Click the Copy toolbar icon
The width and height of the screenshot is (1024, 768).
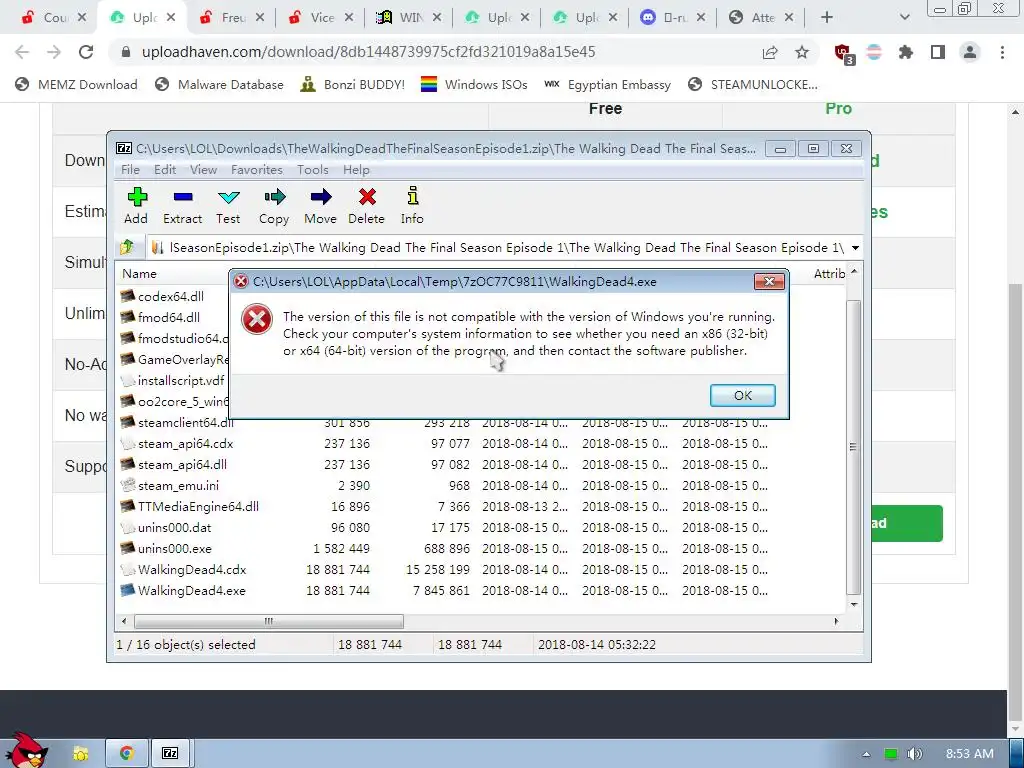pyautogui.click(x=274, y=206)
